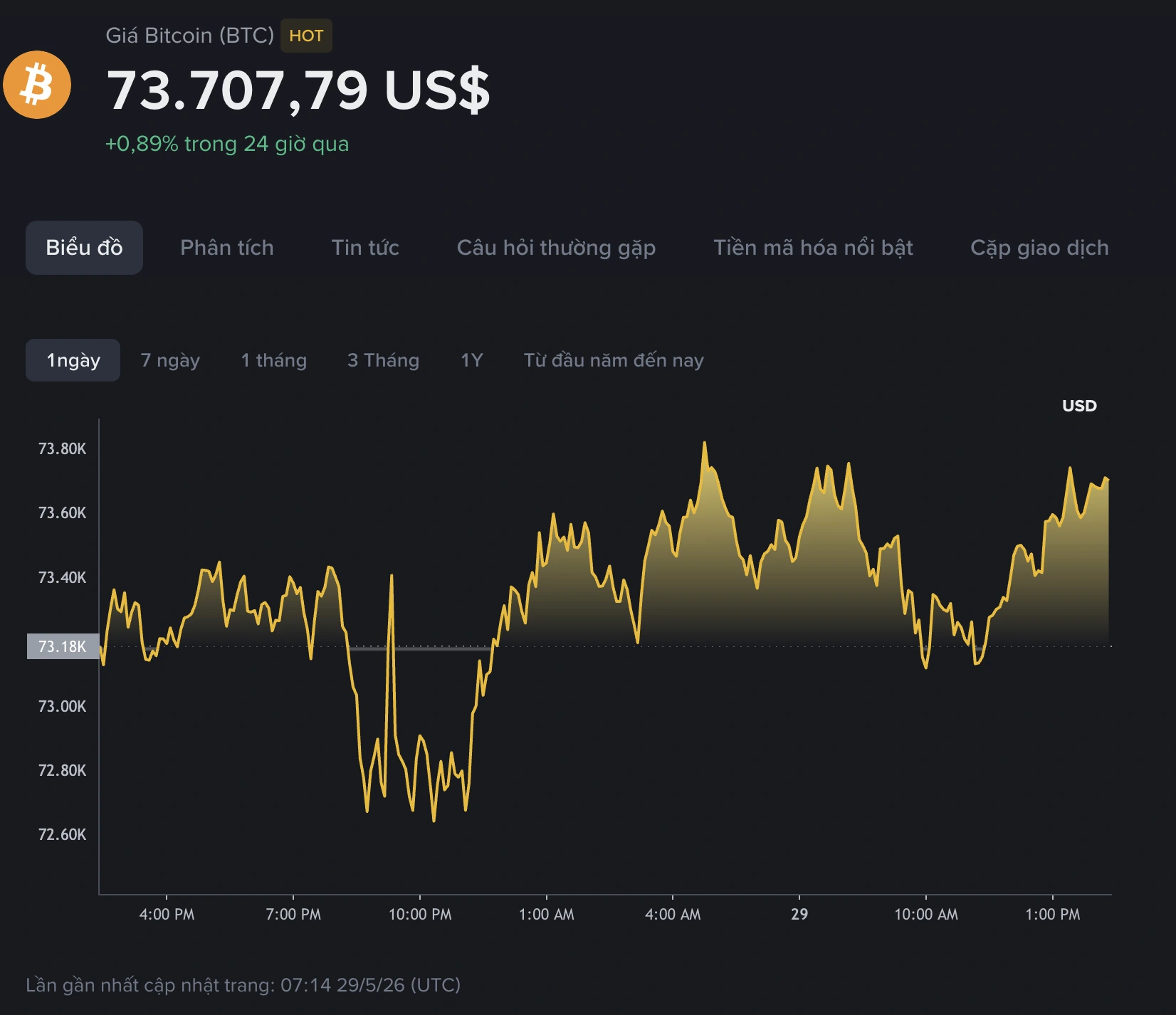Click the 4:00 AM time axis label

tap(673, 914)
